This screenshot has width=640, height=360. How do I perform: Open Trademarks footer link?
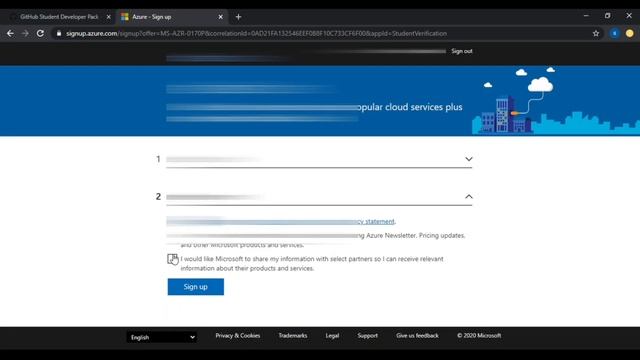pyautogui.click(x=293, y=336)
